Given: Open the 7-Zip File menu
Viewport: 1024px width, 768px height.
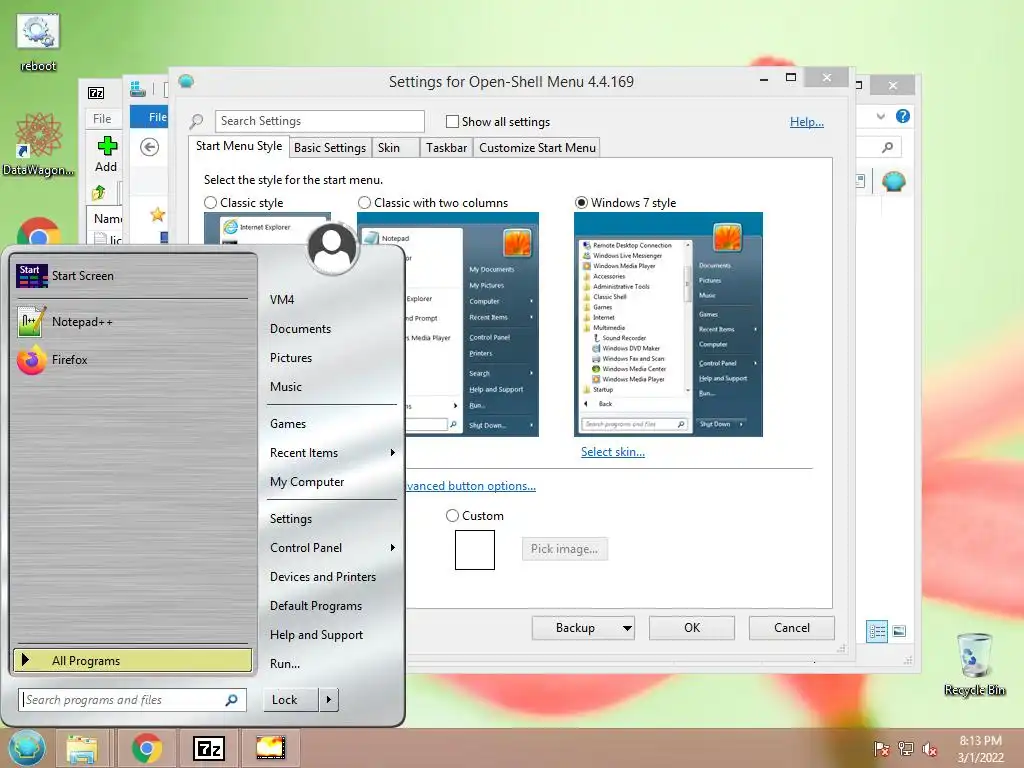Looking at the screenshot, I should (102, 119).
